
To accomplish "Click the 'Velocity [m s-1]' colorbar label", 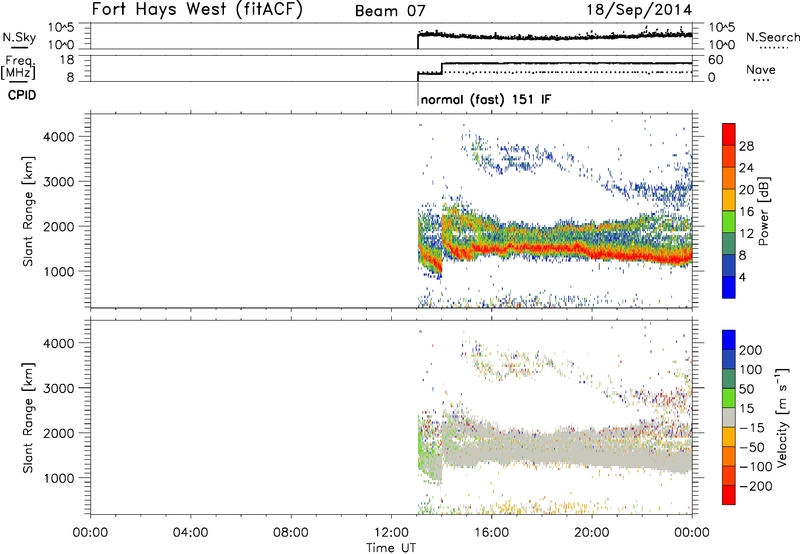I will (x=782, y=417).
